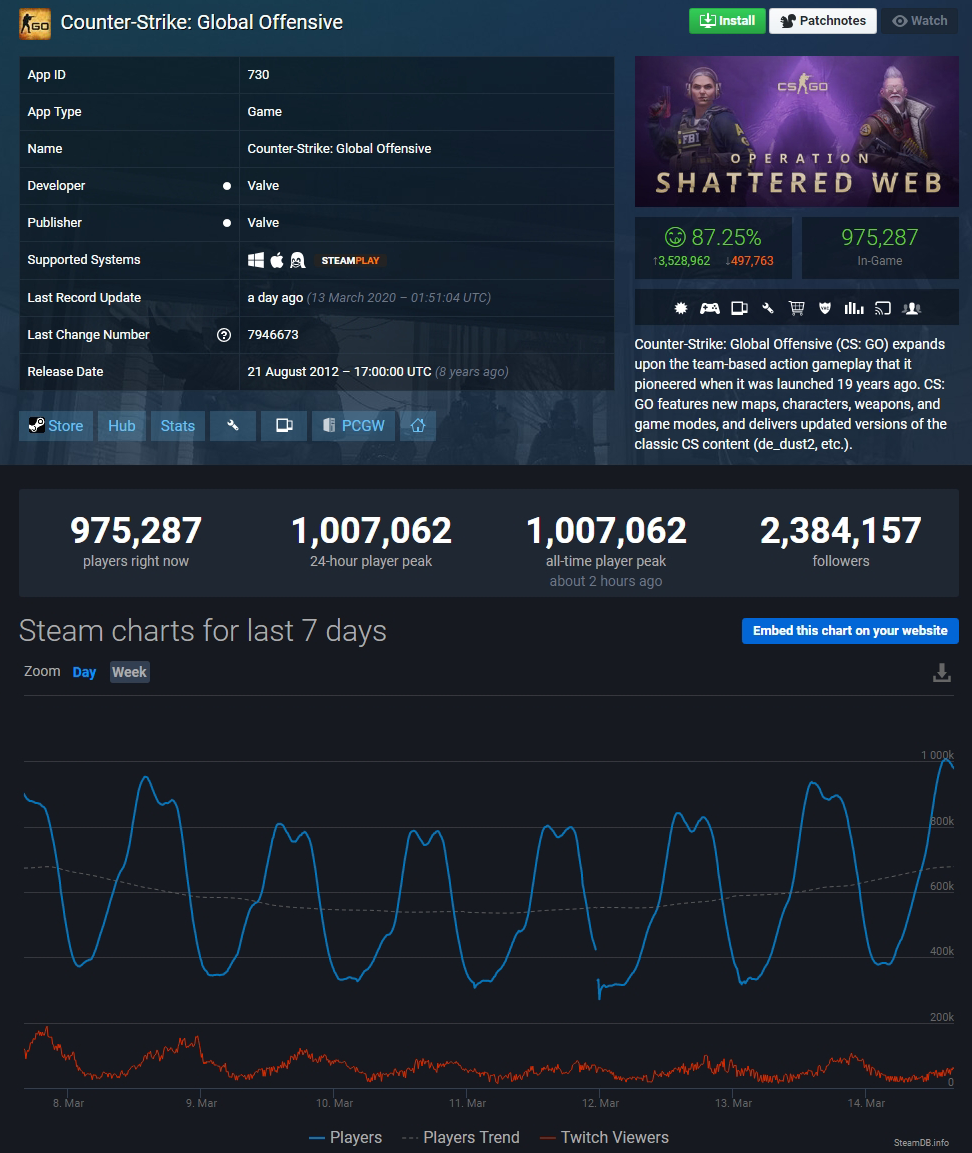Click the Watch button
The image size is (972, 1153).
click(920, 21)
